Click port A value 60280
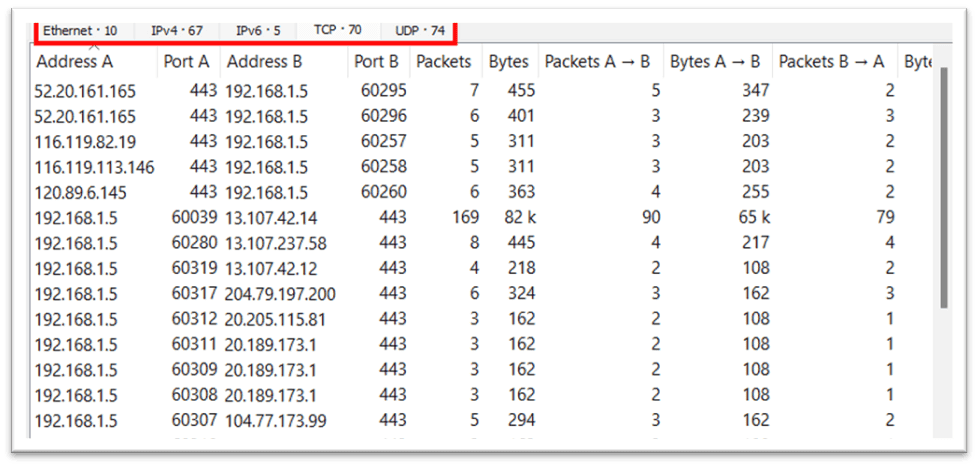The height and width of the screenshot is (467, 978). pos(195,243)
